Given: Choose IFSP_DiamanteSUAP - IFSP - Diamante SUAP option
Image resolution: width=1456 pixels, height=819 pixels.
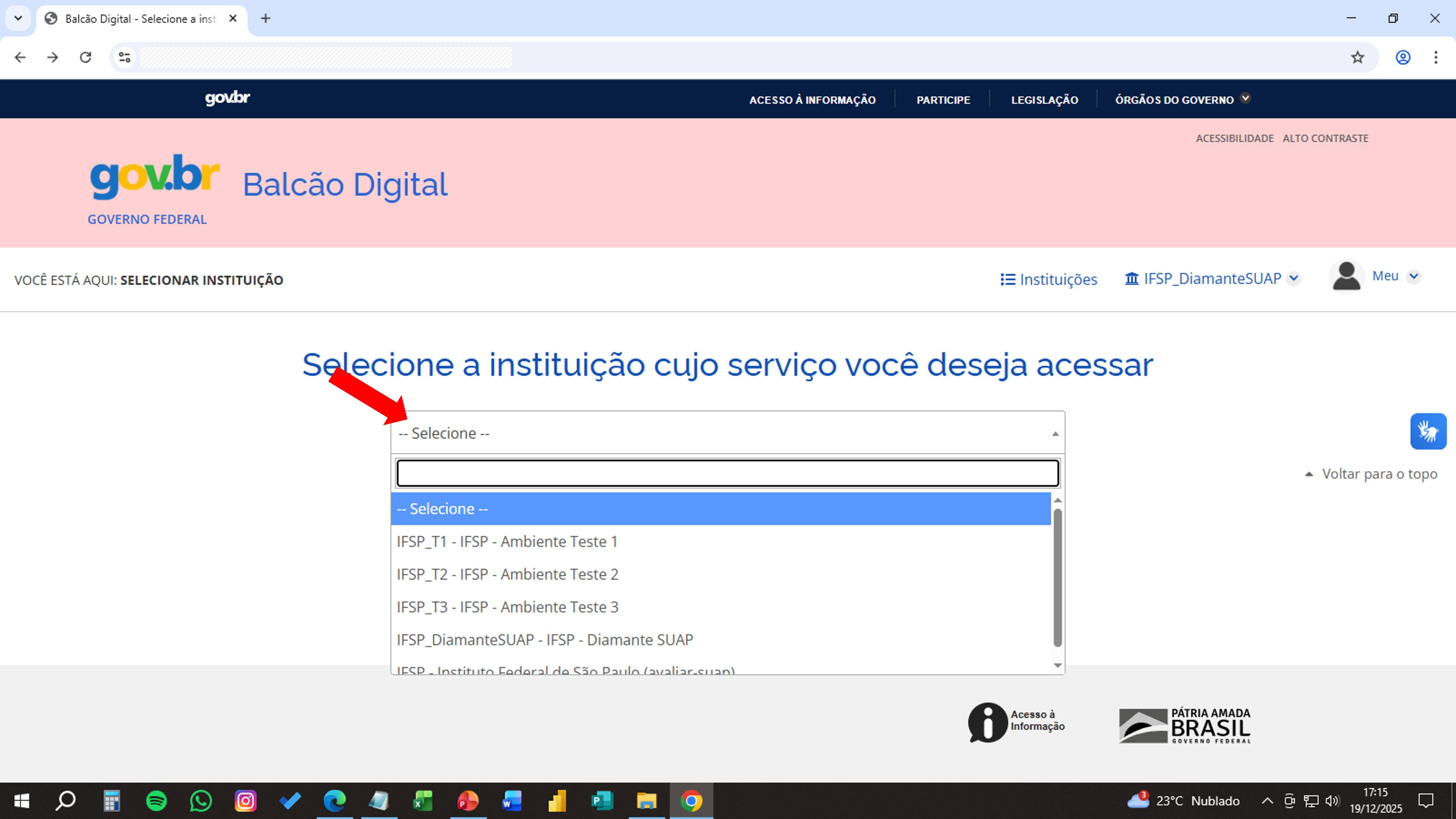Looking at the screenshot, I should point(544,640).
